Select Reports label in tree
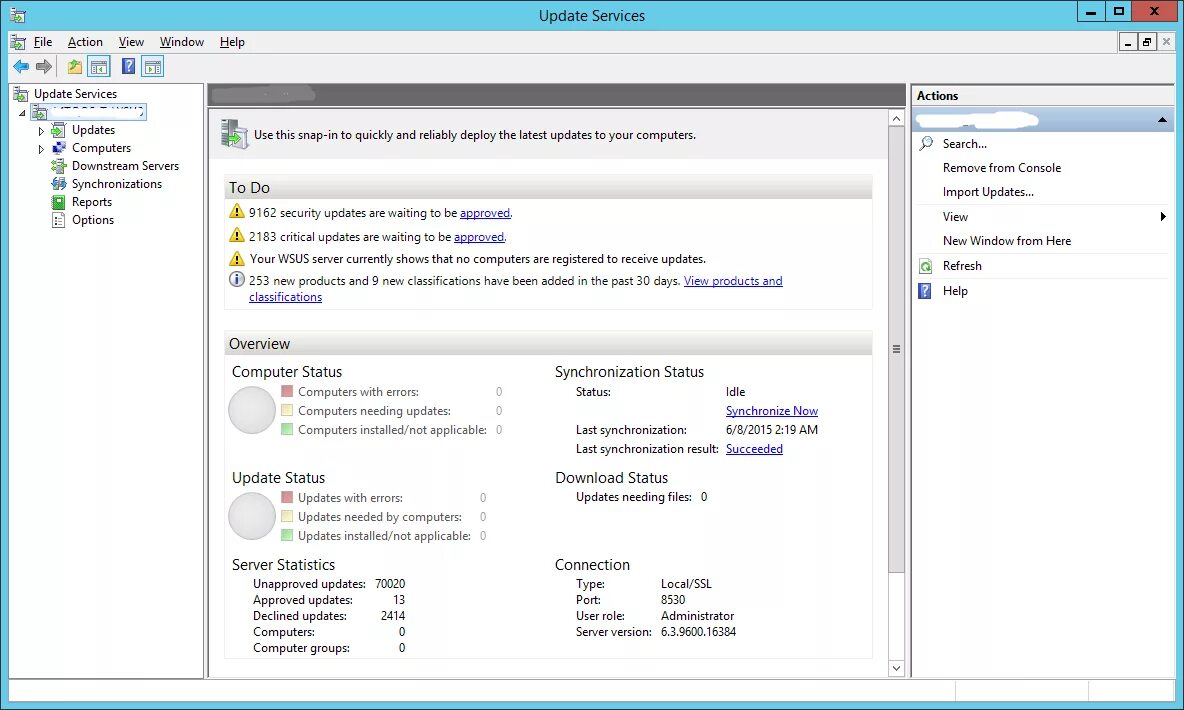This screenshot has width=1184, height=710. pos(92,202)
